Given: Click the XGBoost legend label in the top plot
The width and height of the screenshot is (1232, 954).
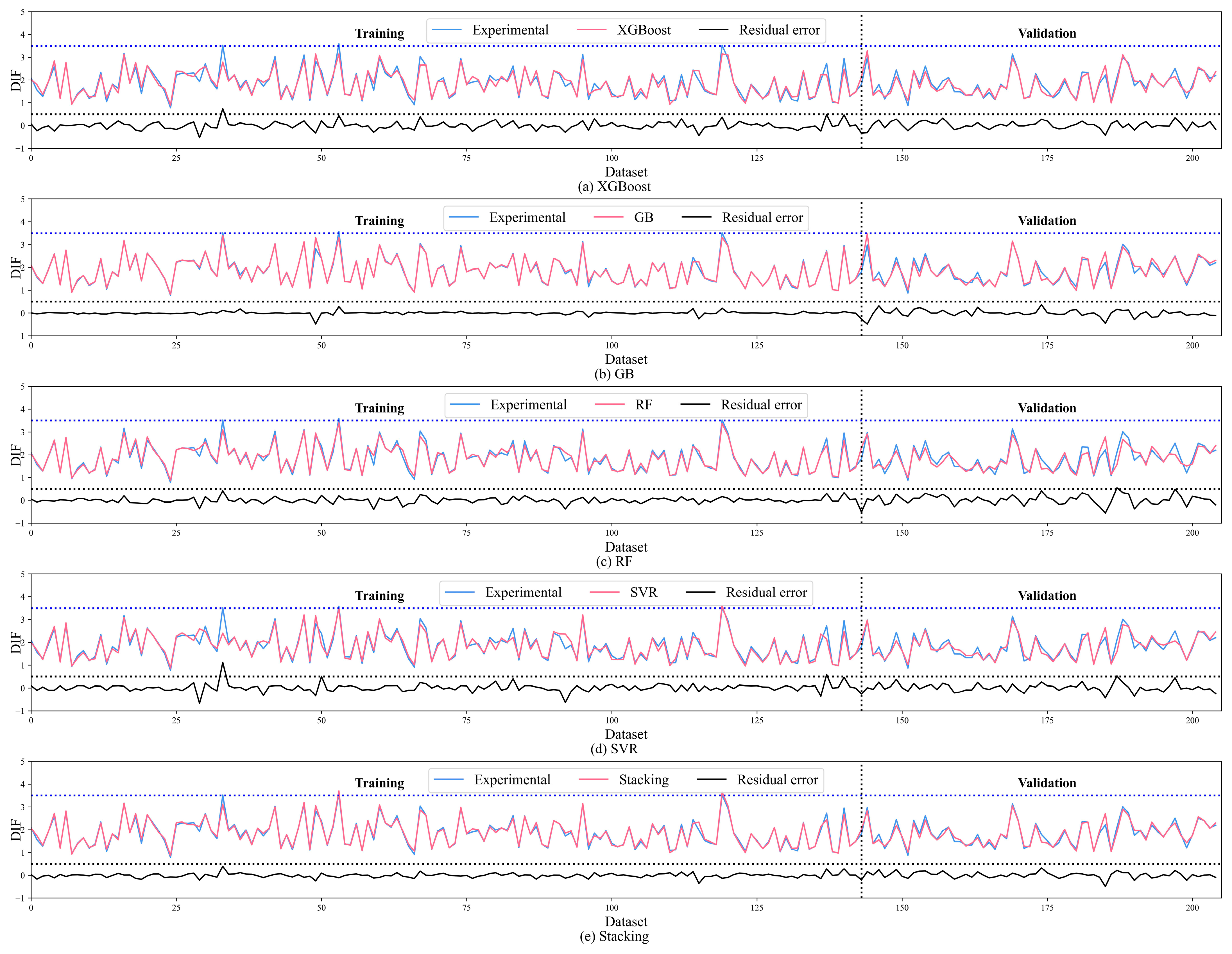Looking at the screenshot, I should click(644, 30).
